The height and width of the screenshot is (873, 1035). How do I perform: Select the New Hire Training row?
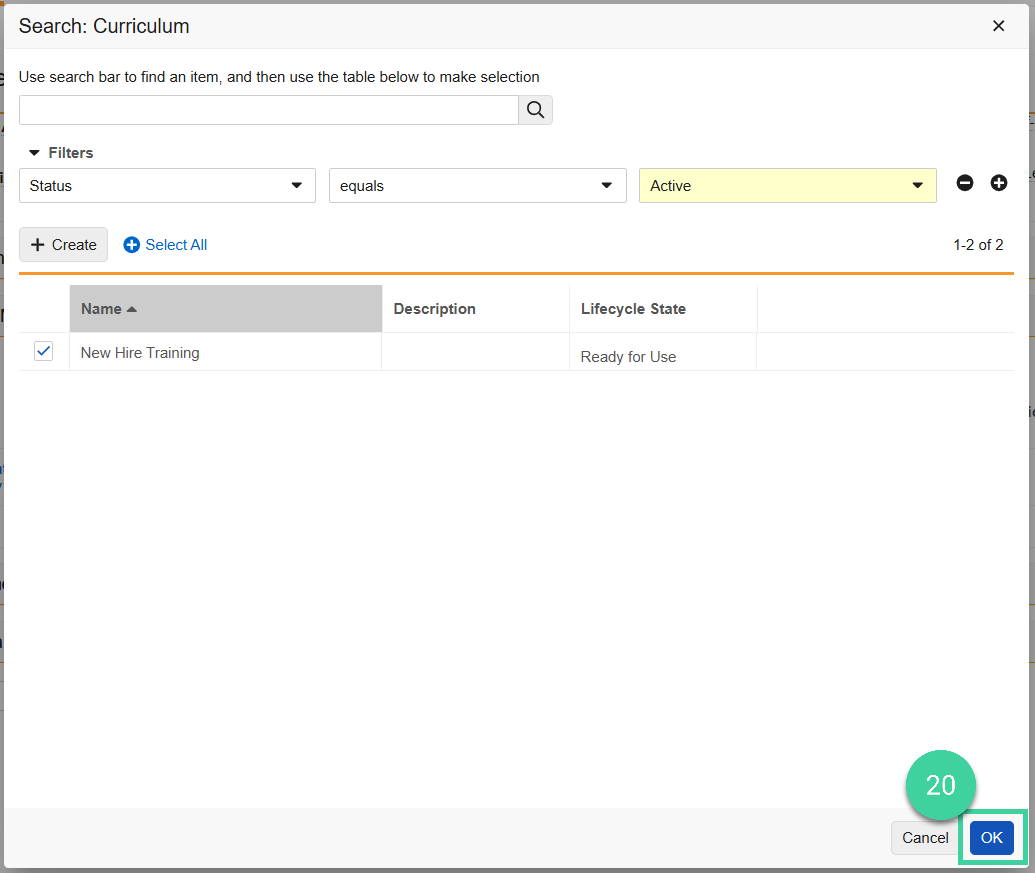139,352
